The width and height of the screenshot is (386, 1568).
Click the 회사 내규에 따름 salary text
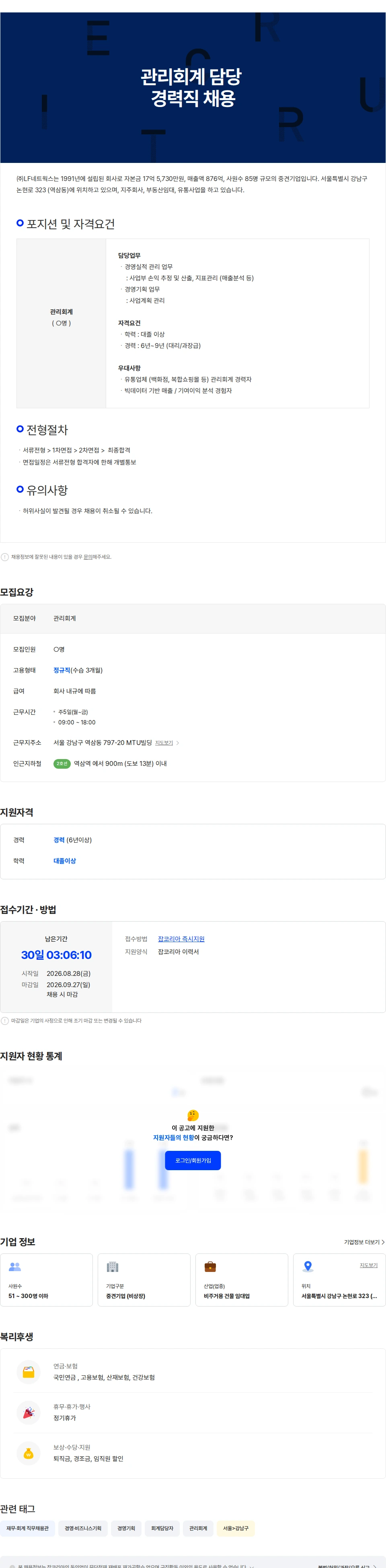[x=75, y=691]
